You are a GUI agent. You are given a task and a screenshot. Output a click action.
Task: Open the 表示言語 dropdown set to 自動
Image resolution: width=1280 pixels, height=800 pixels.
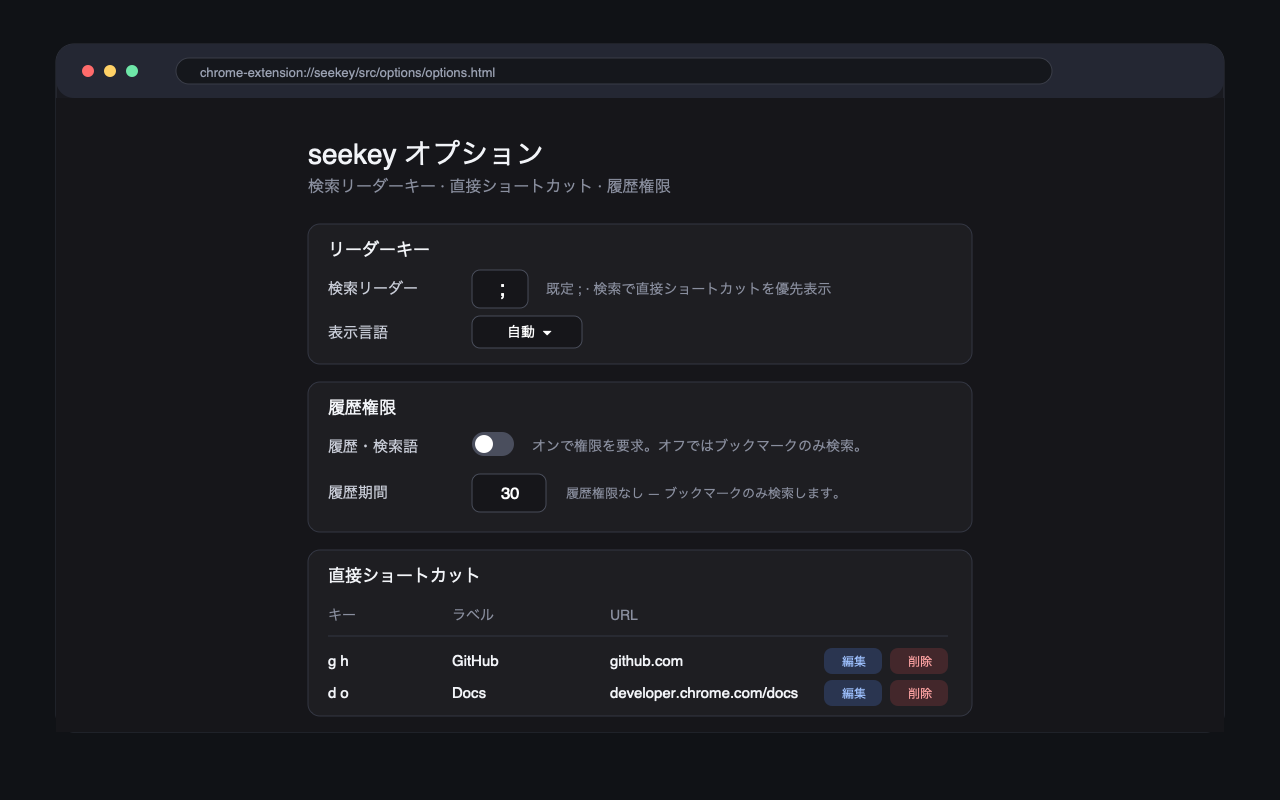(527, 332)
